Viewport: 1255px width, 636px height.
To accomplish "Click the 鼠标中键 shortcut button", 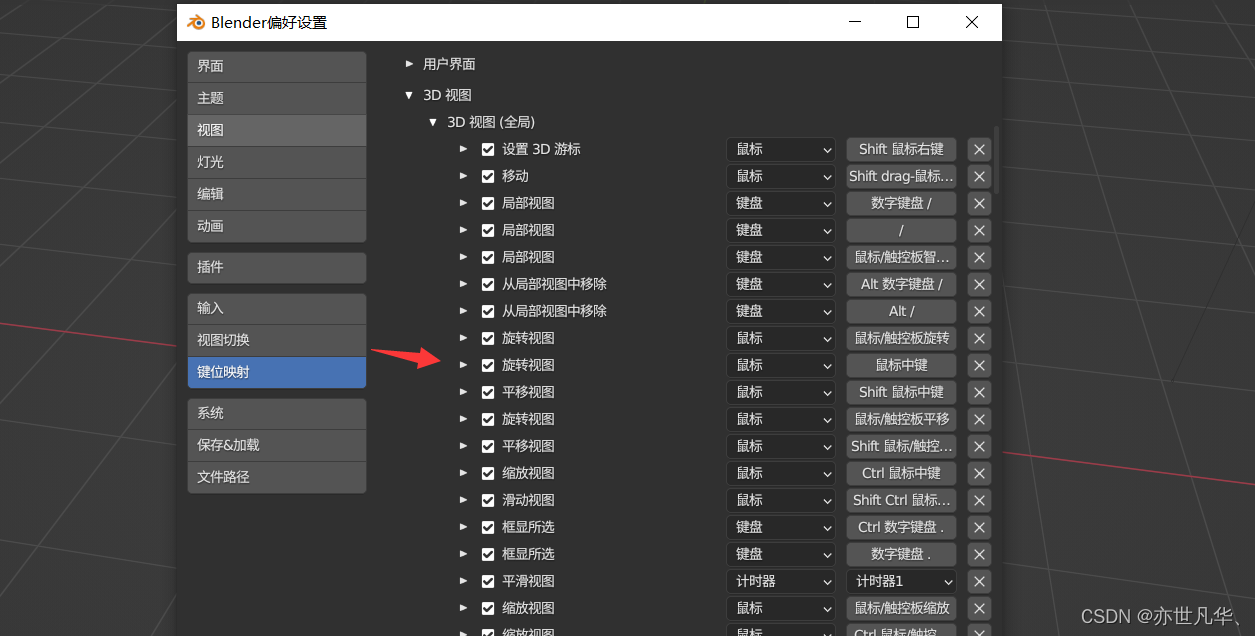I will click(901, 365).
